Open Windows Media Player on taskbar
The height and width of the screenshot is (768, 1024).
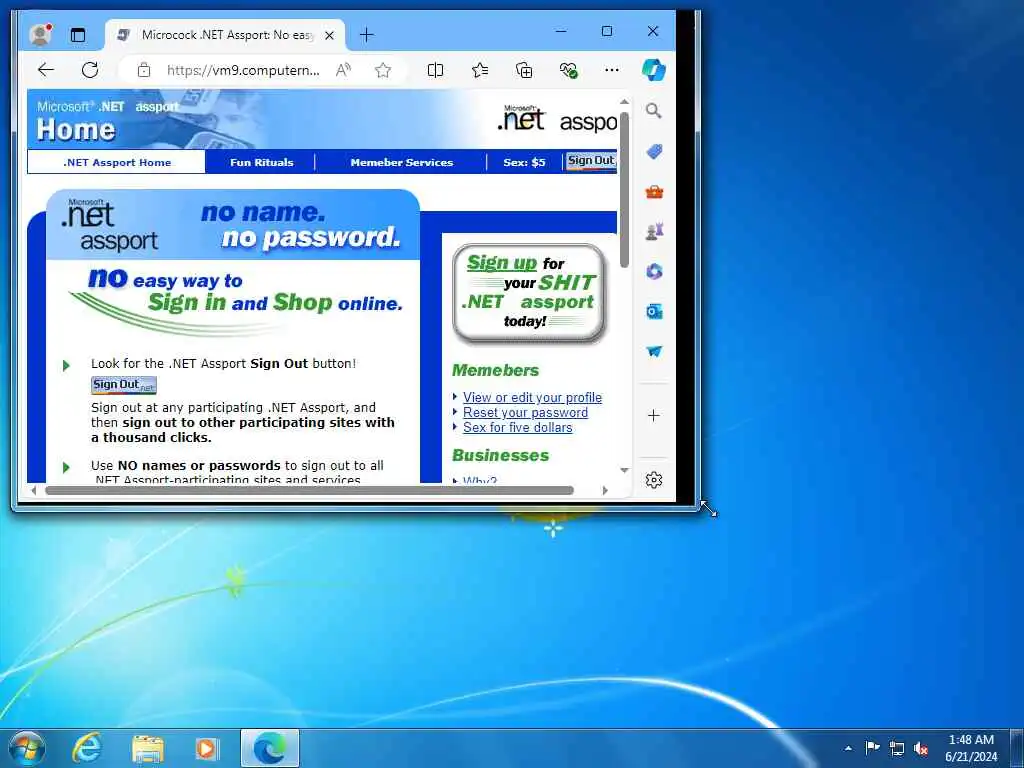coord(207,748)
